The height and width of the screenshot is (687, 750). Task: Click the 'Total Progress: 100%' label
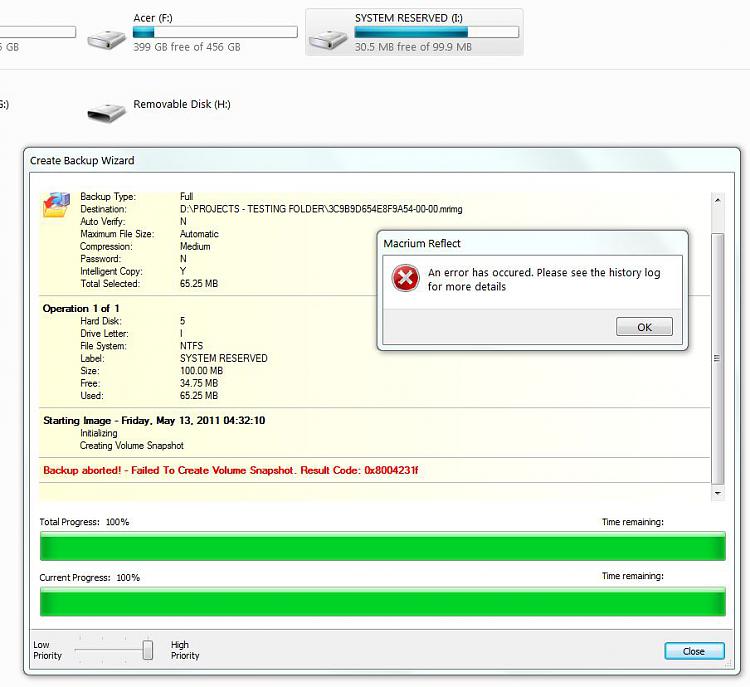pyautogui.click(x=84, y=522)
